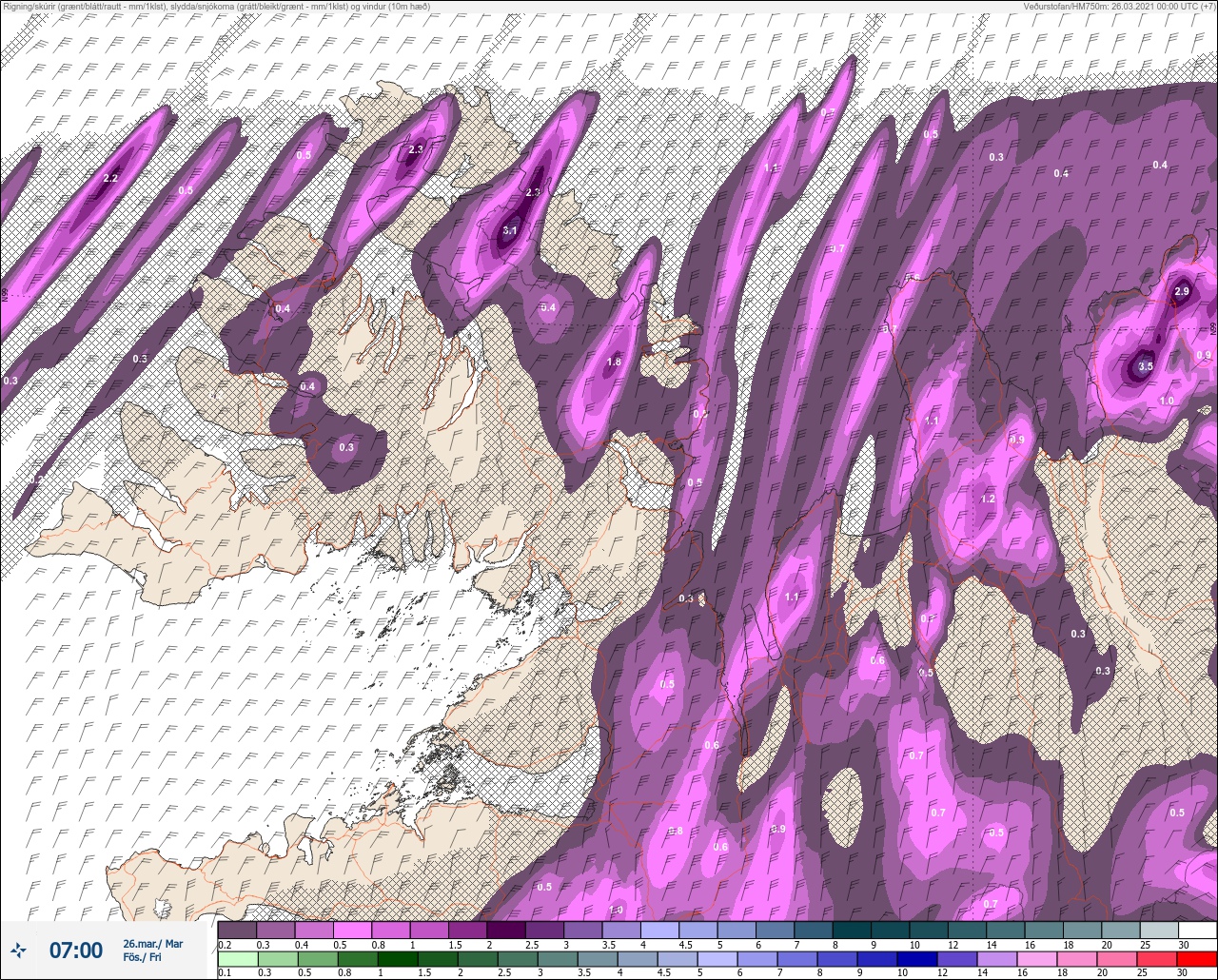1218x980 pixels.
Task: Click the lower legend label 25
Action: (1144, 973)
